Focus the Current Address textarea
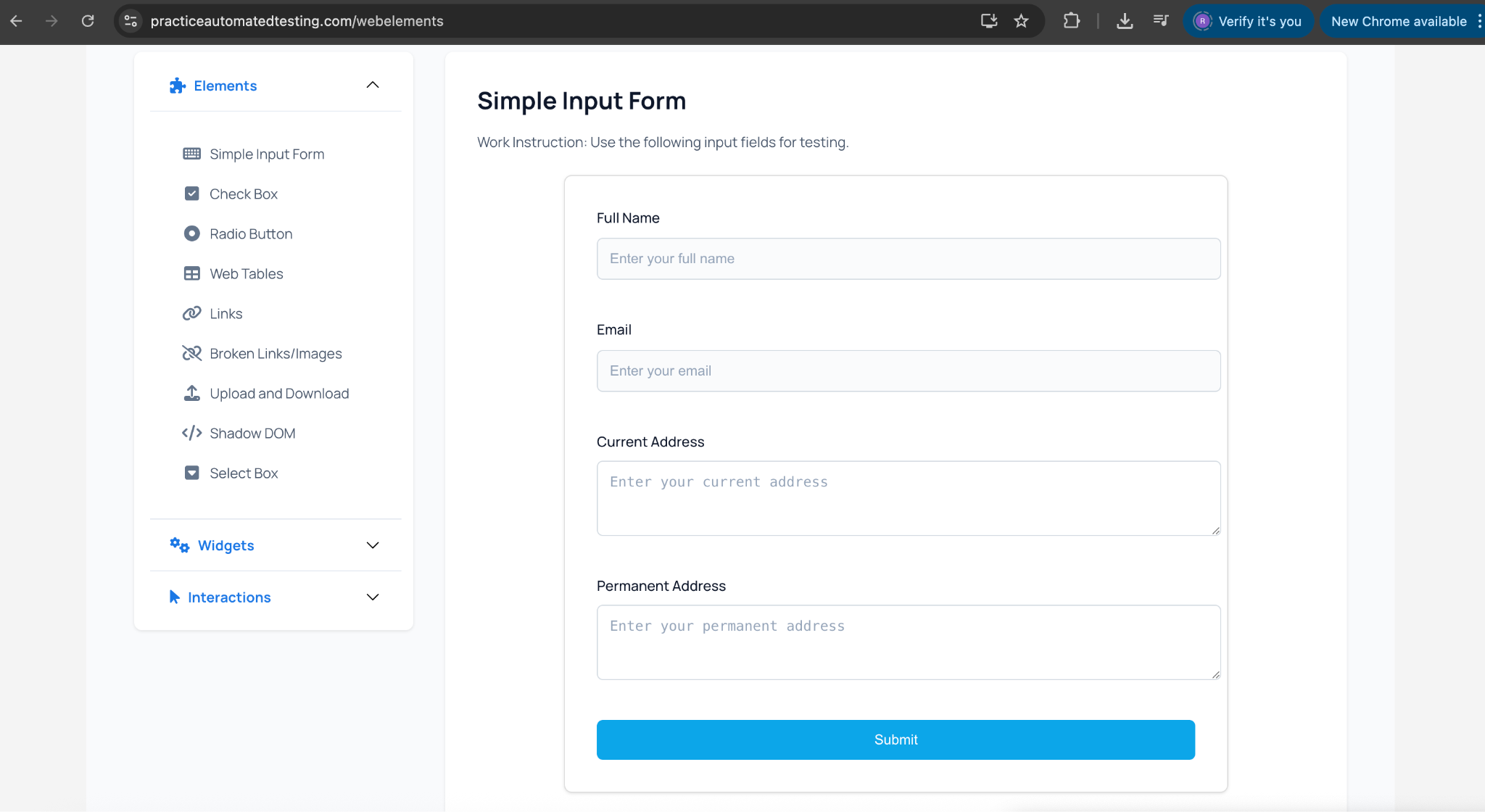The width and height of the screenshot is (1485, 812). coord(909,498)
